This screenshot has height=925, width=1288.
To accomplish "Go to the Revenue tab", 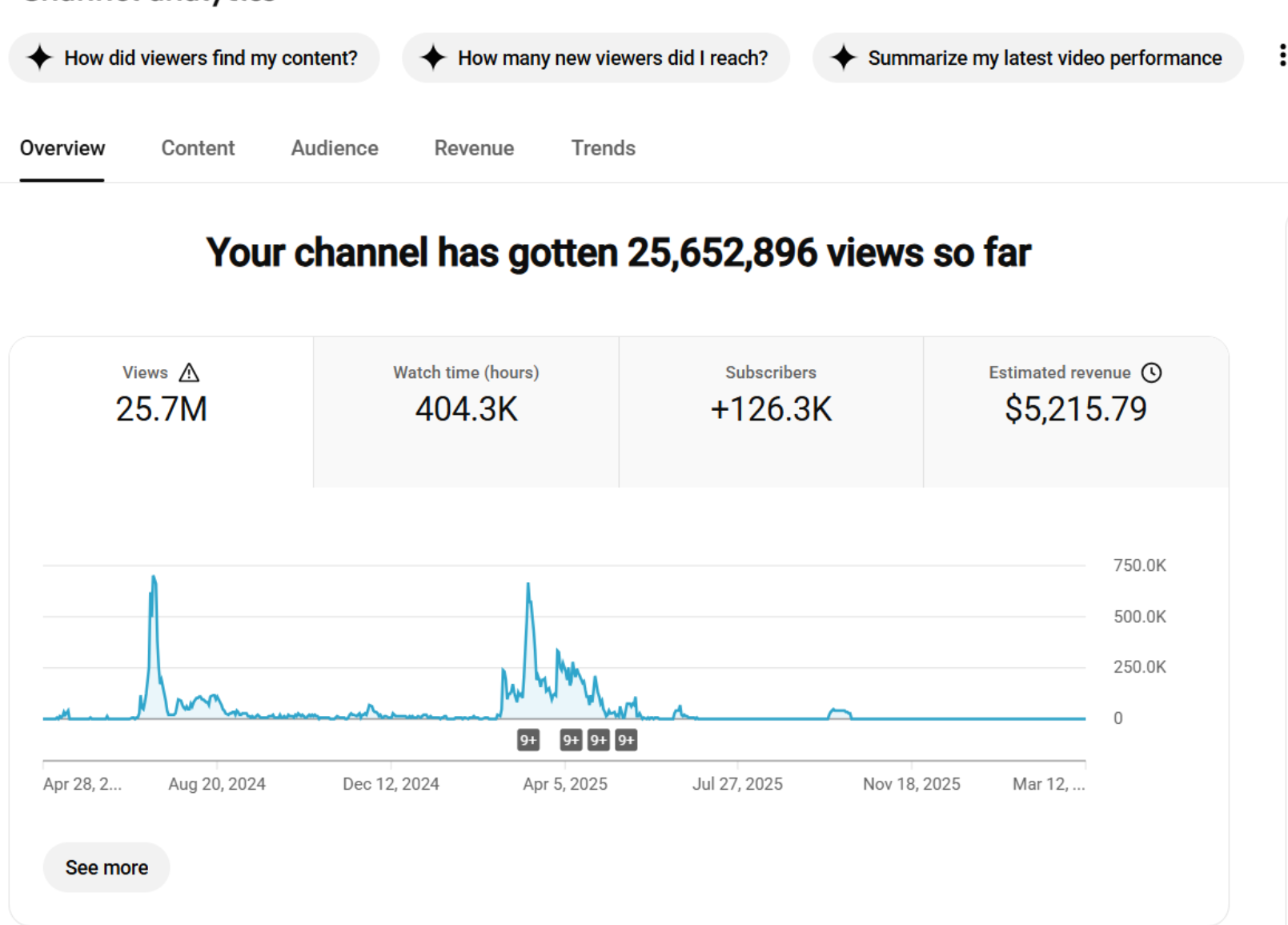I will click(x=474, y=148).
